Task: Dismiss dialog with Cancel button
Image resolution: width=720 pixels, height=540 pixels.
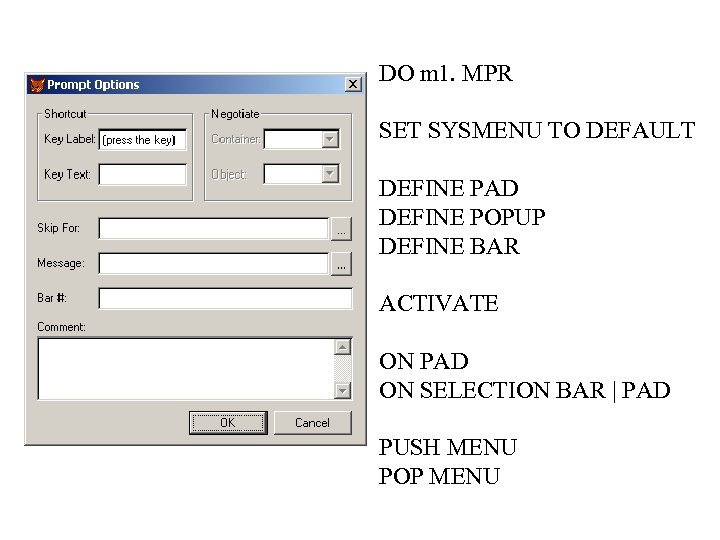Action: (x=313, y=422)
